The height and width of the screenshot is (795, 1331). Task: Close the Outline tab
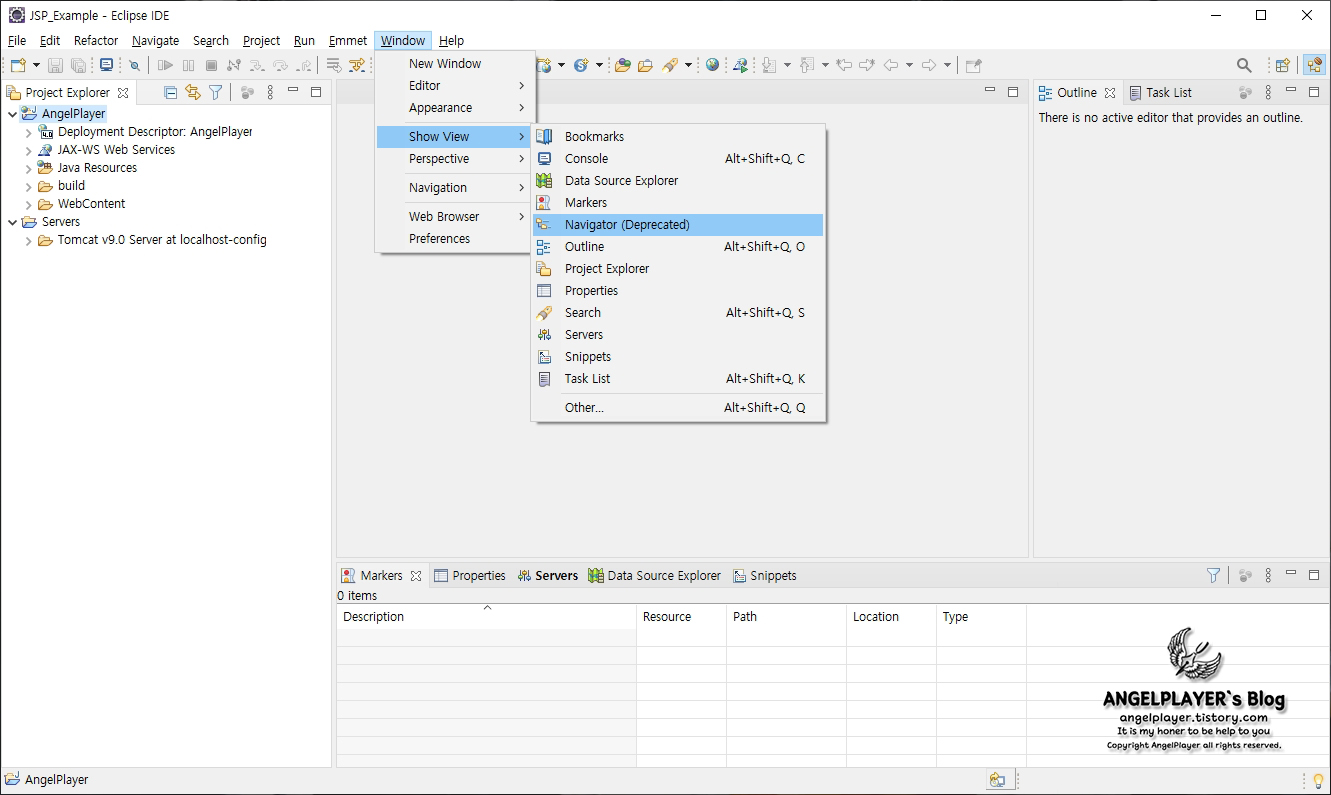click(1110, 92)
